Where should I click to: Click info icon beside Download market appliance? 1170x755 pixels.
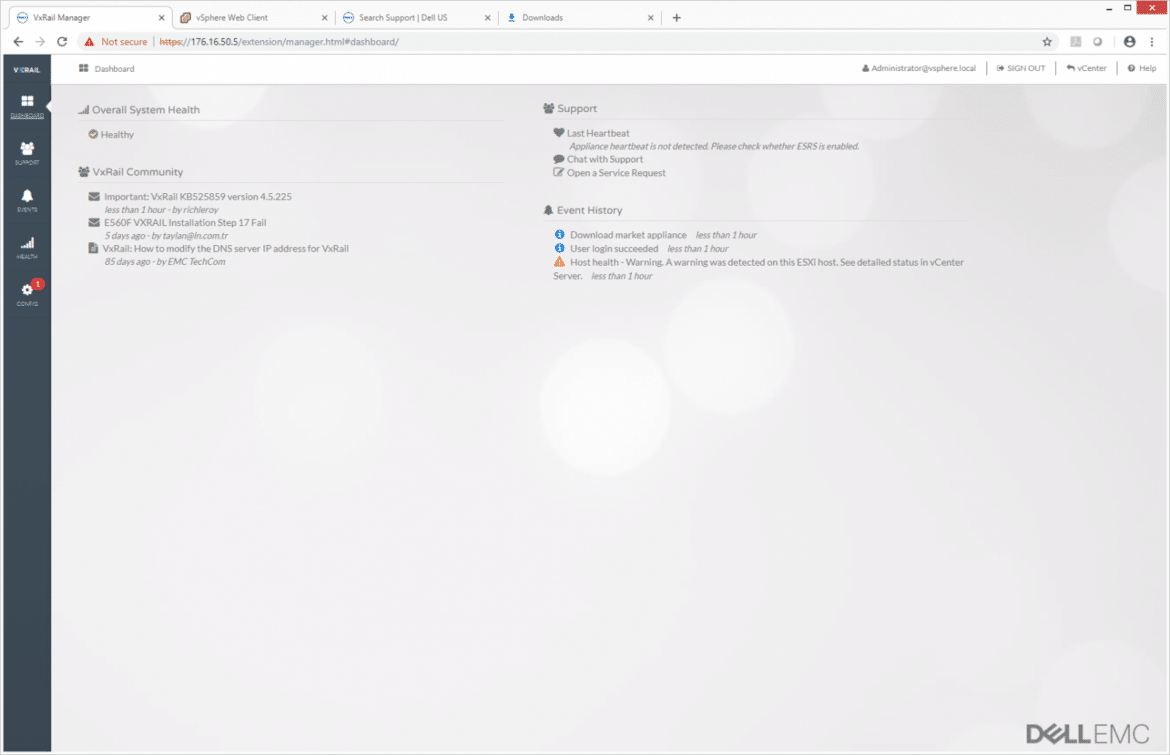[x=560, y=234]
